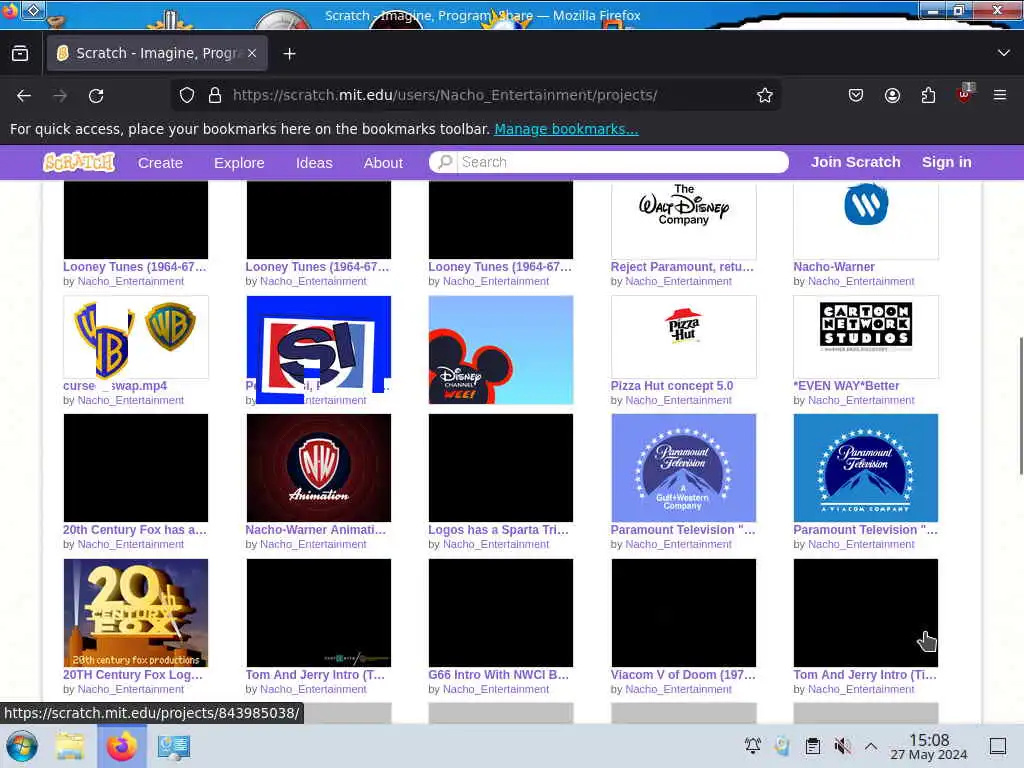Expand hidden tray icons with the chevron

tap(871, 746)
